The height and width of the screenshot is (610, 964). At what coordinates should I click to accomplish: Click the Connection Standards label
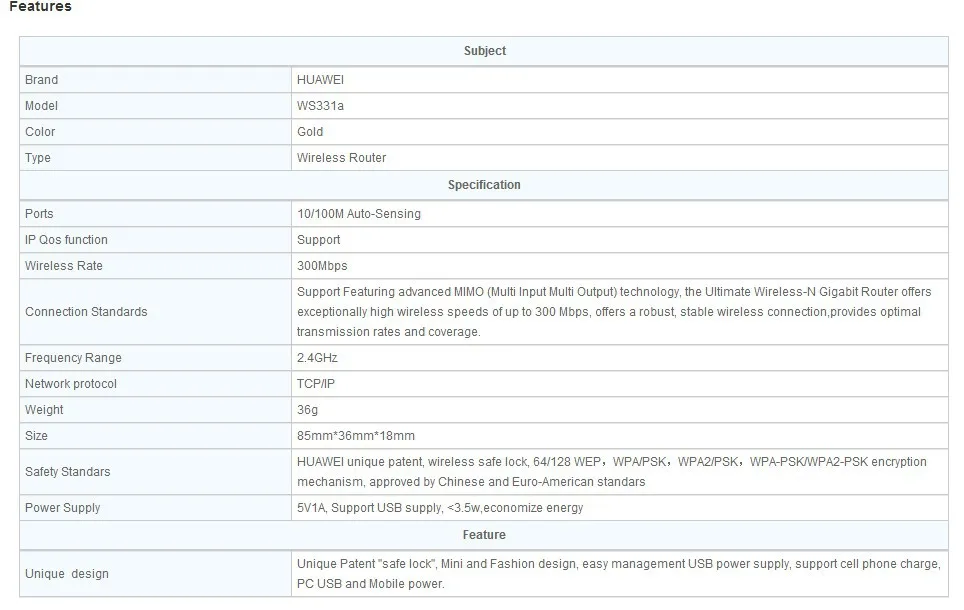click(86, 312)
